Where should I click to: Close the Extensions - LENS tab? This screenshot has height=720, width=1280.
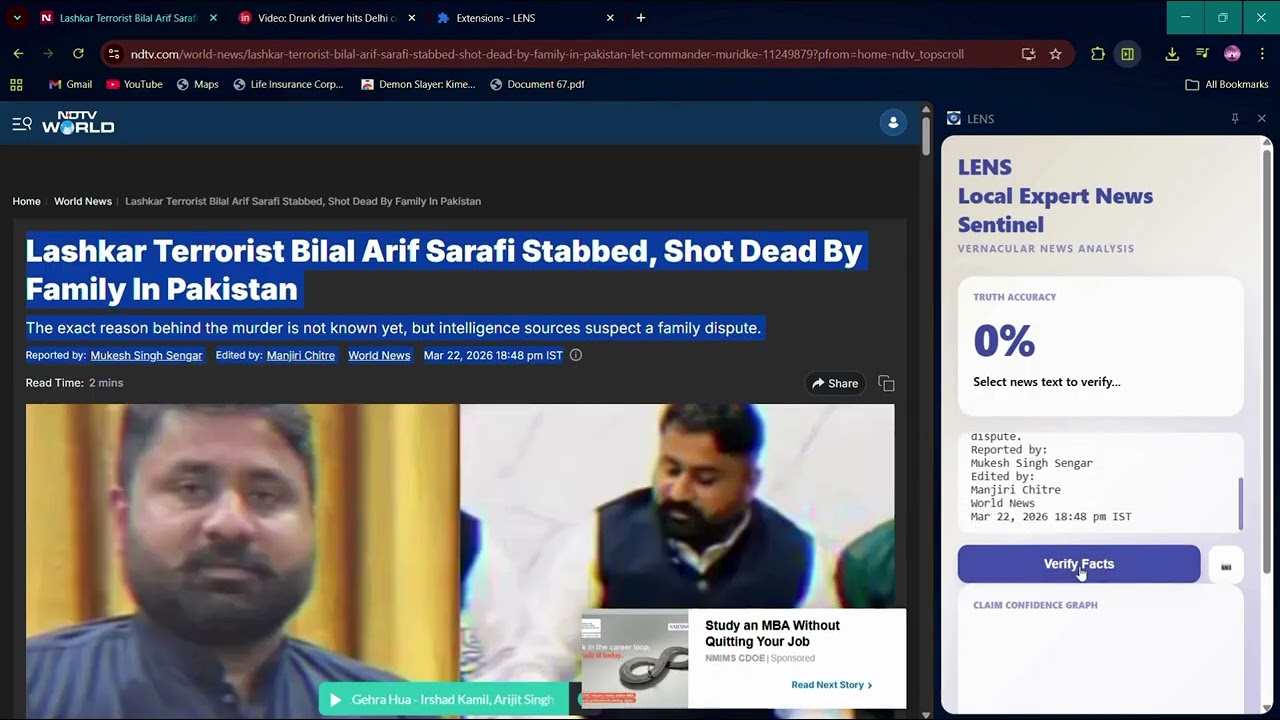(610, 18)
